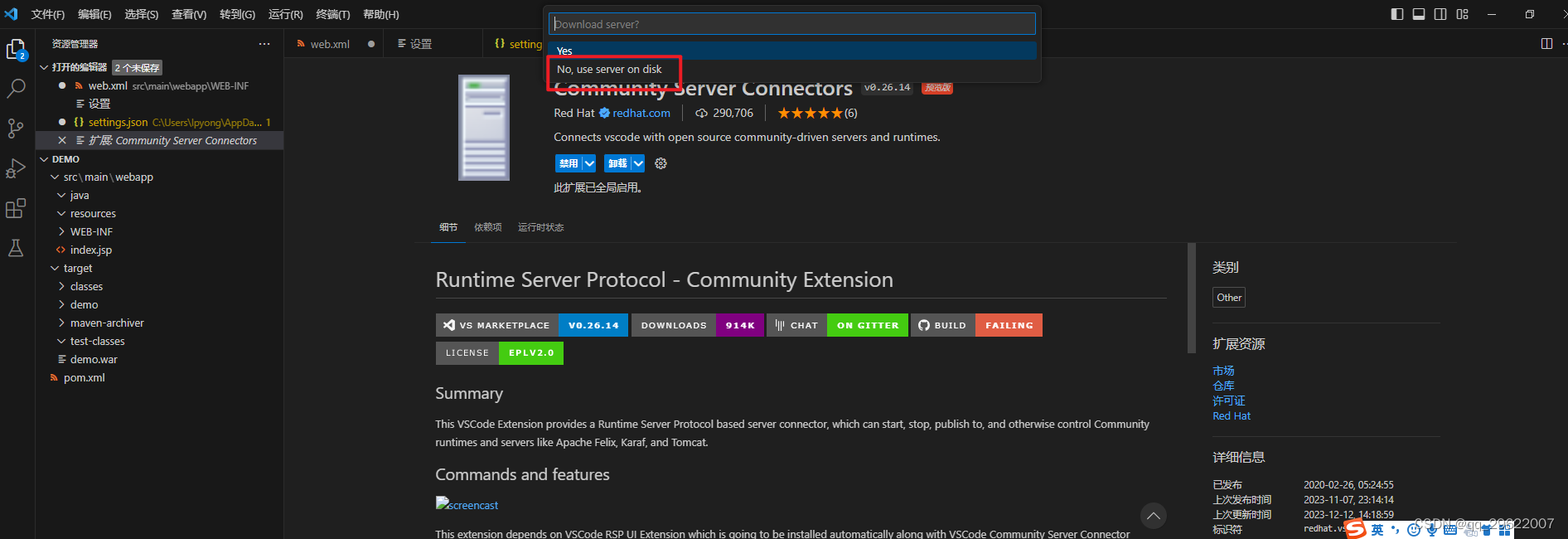Viewport: 1568px width, 539px height.
Task: Click the Chat on Gitter badge
Action: (x=837, y=325)
